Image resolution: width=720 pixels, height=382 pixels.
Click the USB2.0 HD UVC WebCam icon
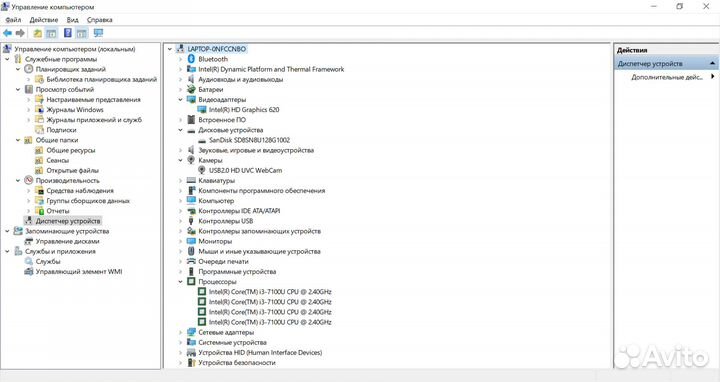click(202, 170)
